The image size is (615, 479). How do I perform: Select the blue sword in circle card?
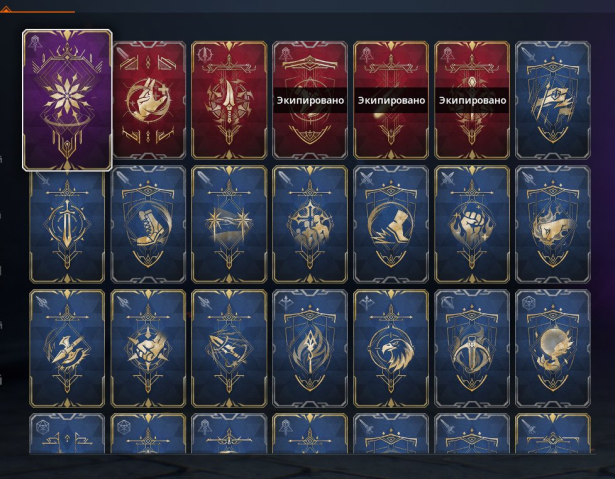click(x=67, y=224)
